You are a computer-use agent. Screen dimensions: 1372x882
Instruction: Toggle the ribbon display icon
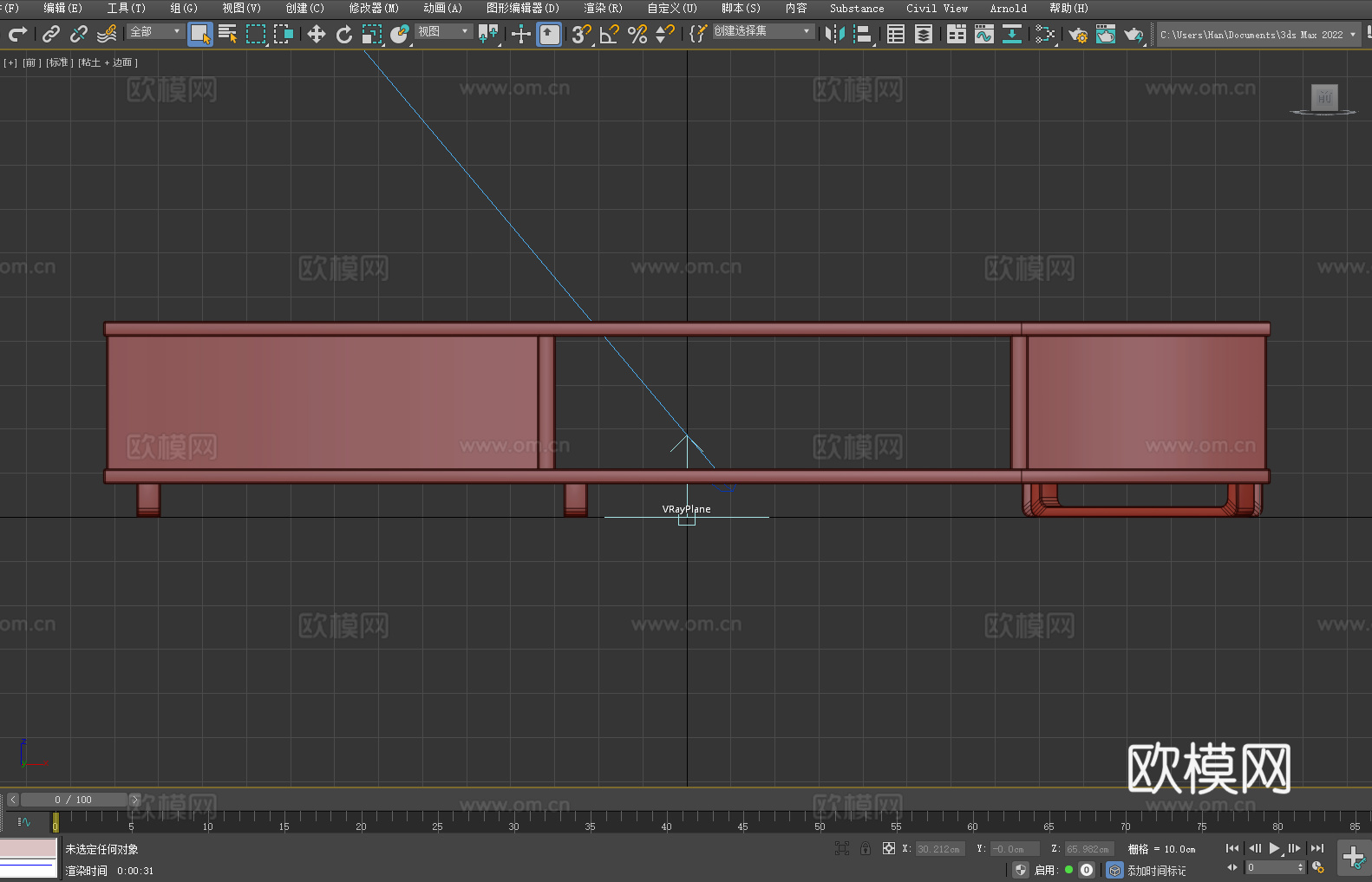957,34
